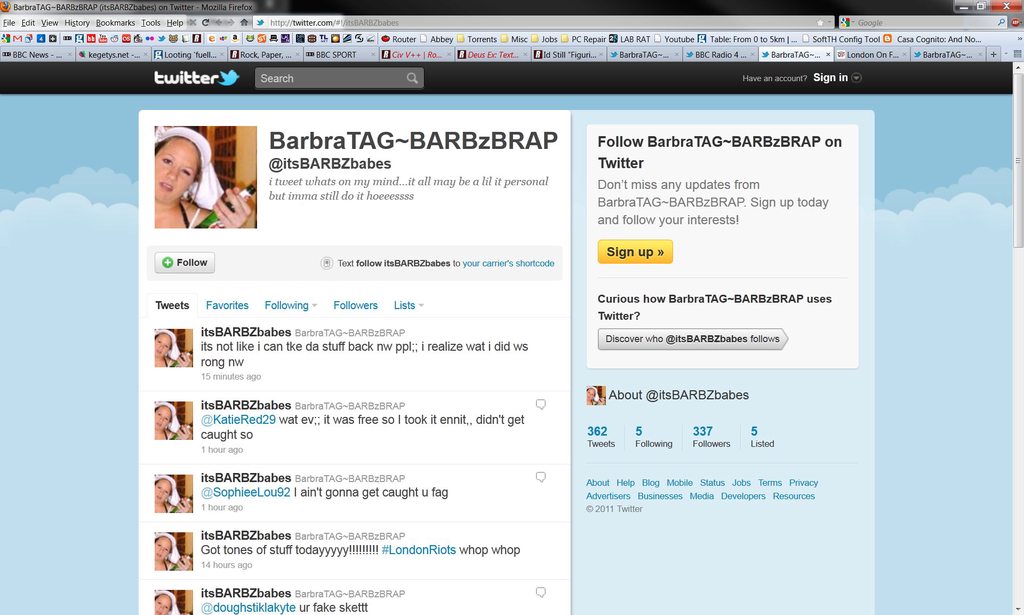Viewport: 1024px width, 615px height.
Task: Switch to the BBC SPORT browser tab
Action: [x=336, y=55]
